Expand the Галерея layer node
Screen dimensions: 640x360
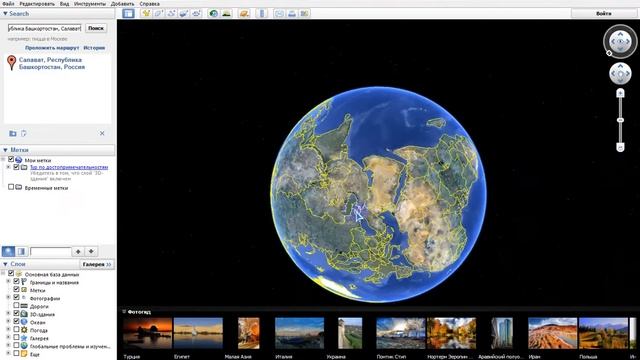coord(8,338)
